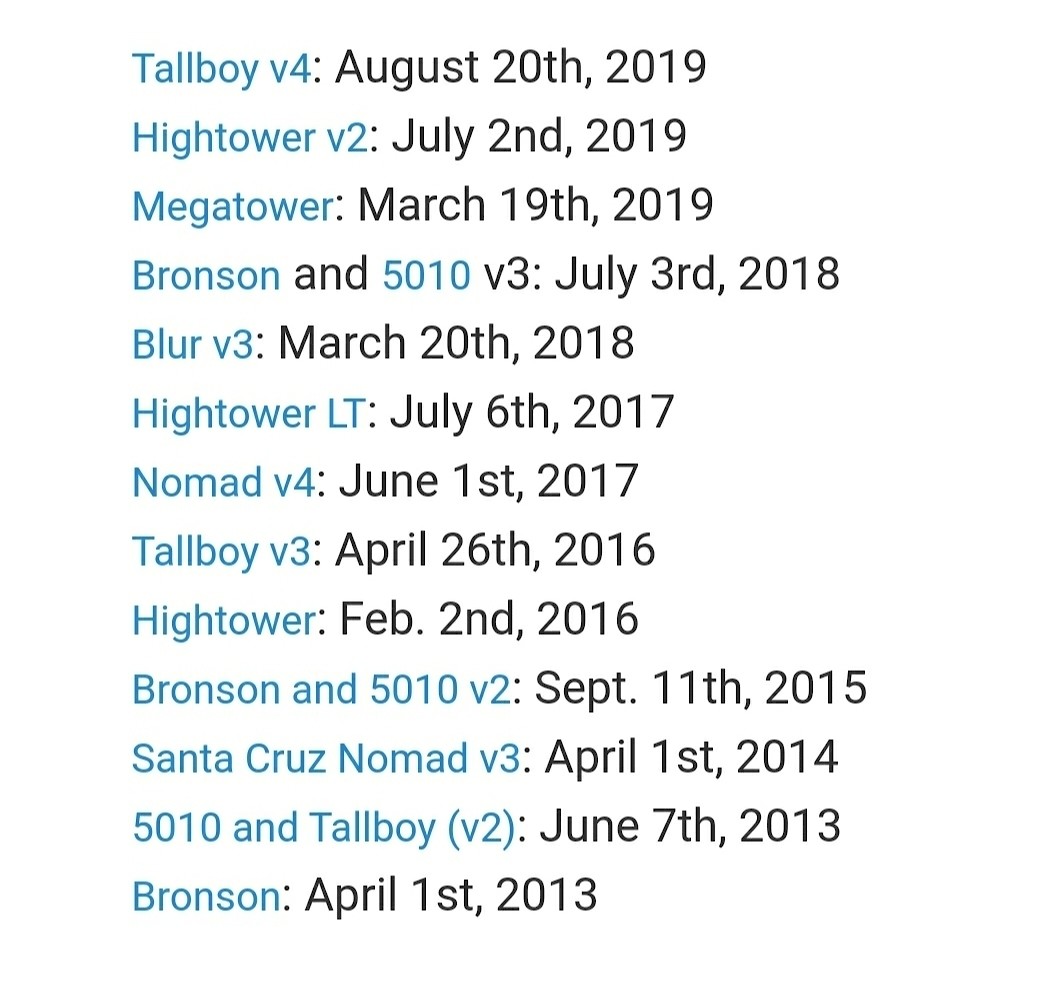Screen dimensions: 1058x981
Task: Click Bronson link dated July 3rd, 2018
Action: coord(206,276)
